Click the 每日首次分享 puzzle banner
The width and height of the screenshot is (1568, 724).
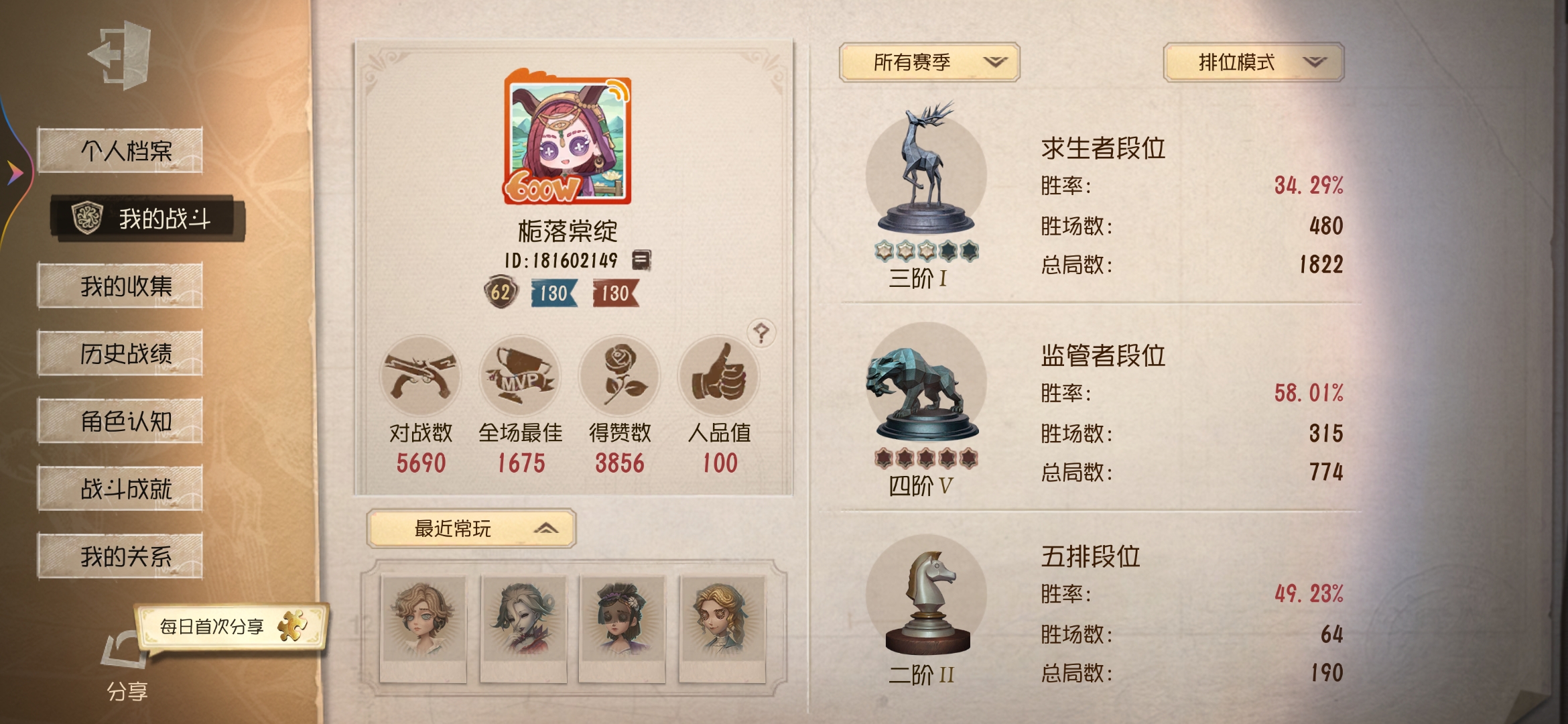tap(232, 627)
